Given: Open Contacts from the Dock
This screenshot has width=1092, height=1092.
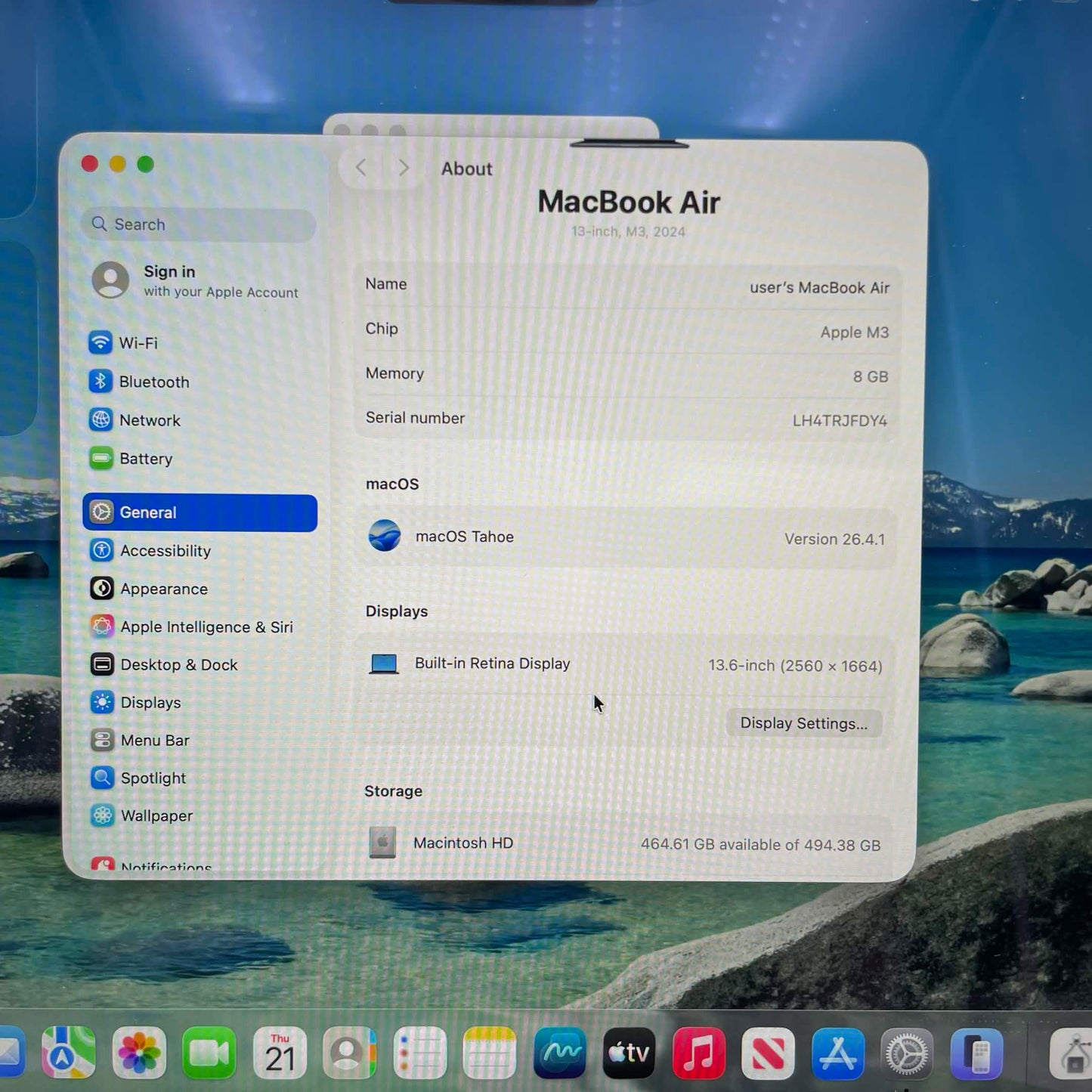Looking at the screenshot, I should pos(349,1052).
